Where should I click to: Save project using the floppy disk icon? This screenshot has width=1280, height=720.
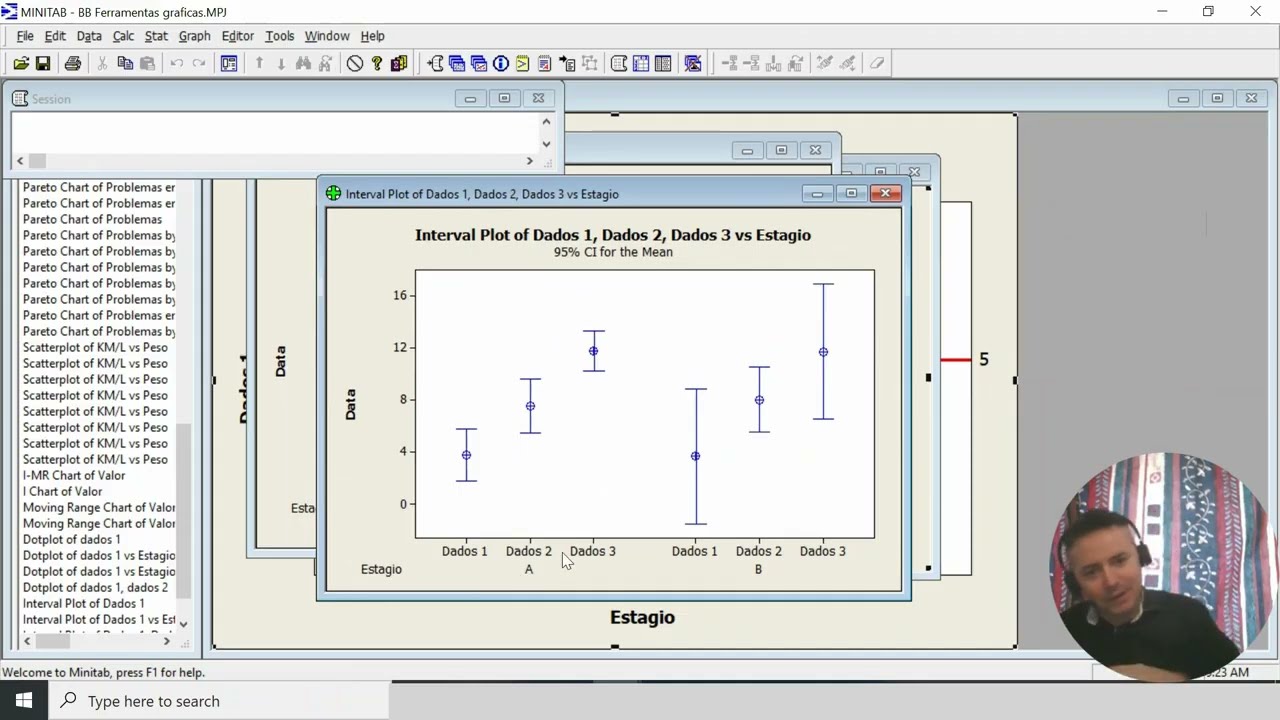pos(43,63)
